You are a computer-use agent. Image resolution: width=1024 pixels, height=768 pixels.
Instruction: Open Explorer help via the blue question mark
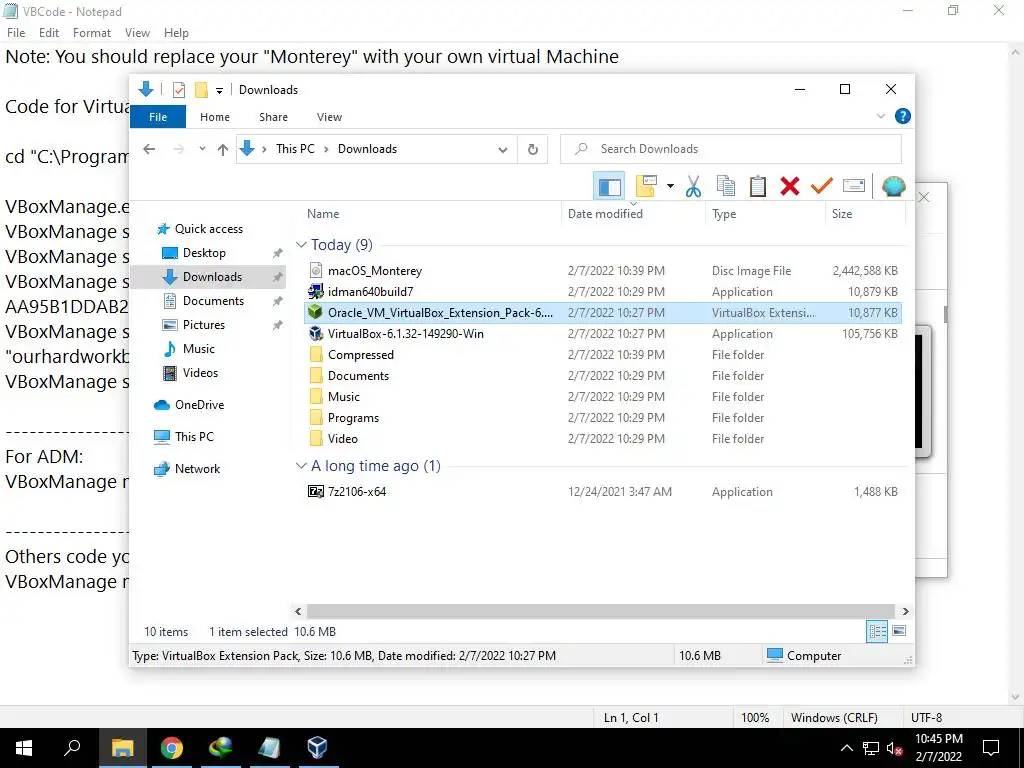click(x=903, y=116)
